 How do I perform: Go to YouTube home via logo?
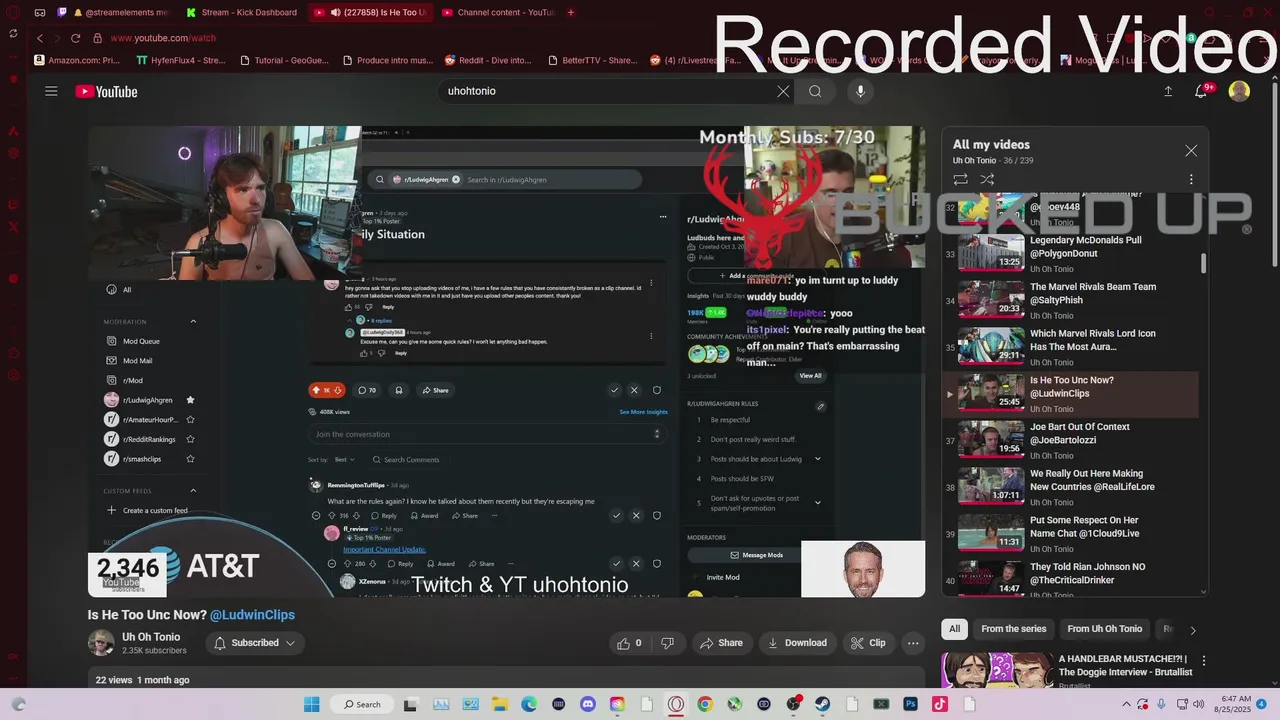(106, 92)
